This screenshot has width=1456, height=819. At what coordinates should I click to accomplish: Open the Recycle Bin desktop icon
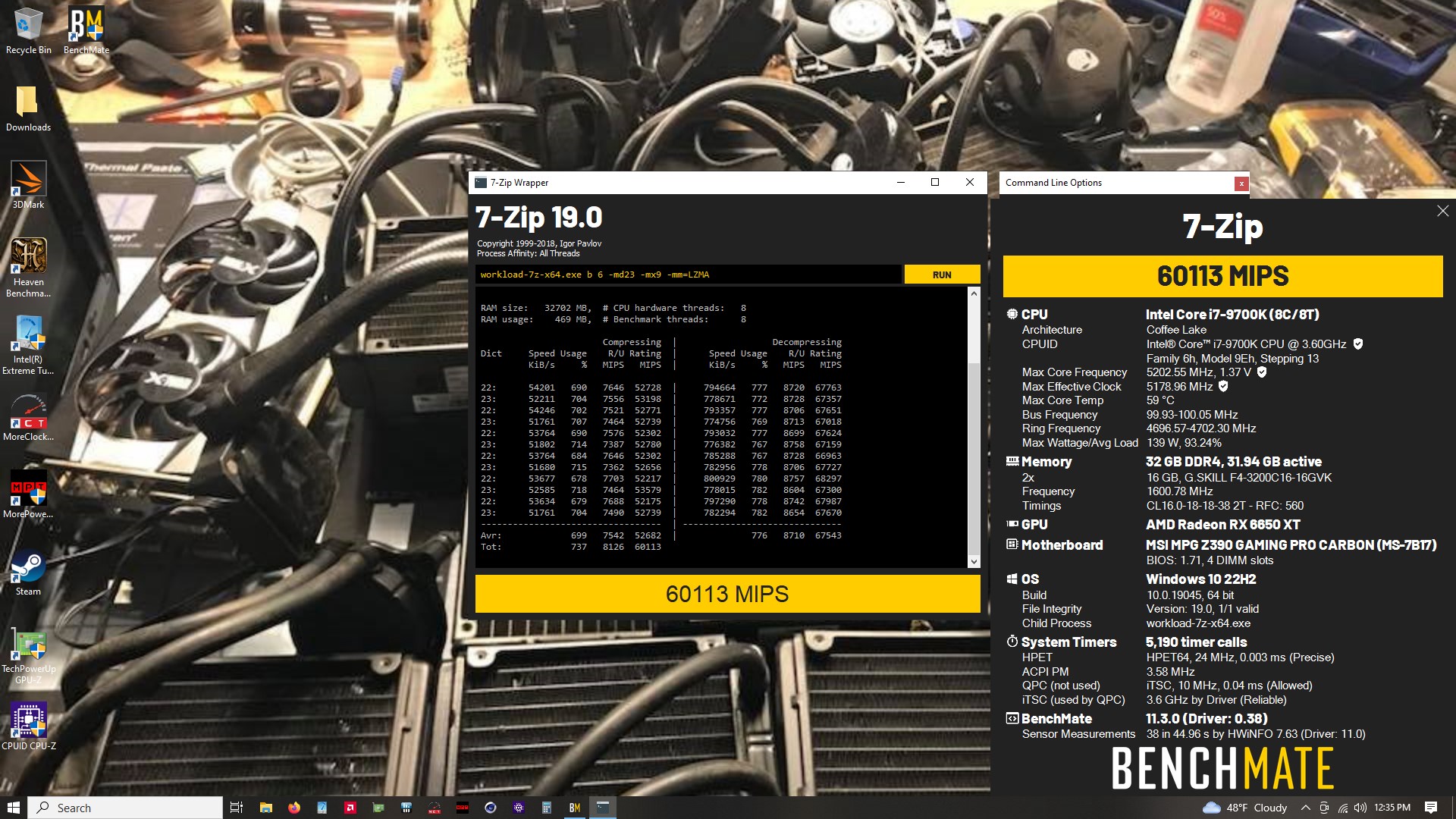pyautogui.click(x=28, y=30)
